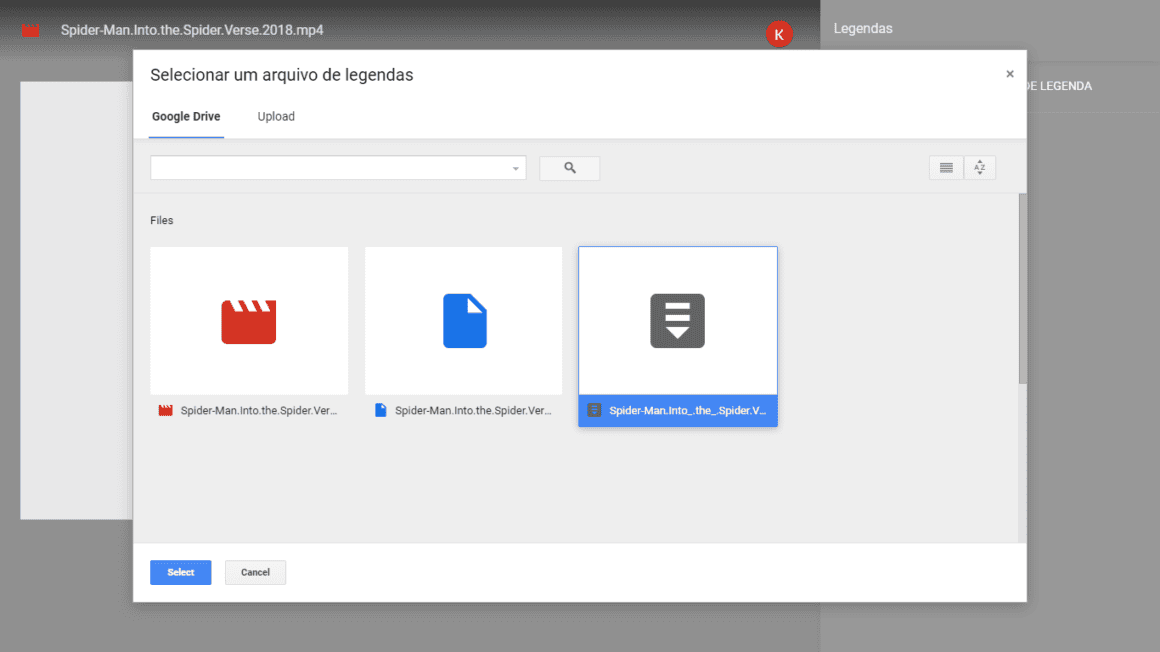Click the document file name Spider-Man.Into.the.Spider.Ver...

[473, 411]
